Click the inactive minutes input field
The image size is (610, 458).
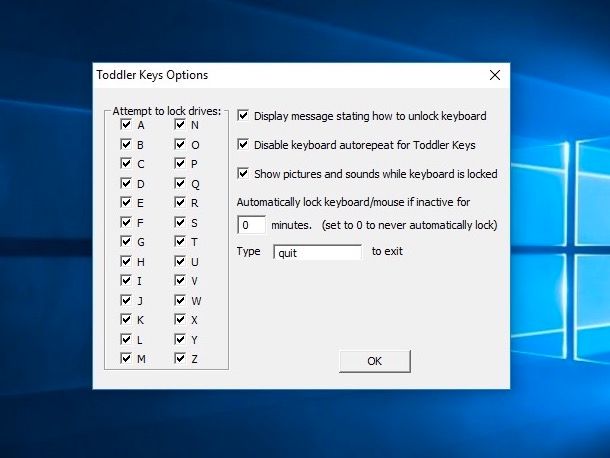click(x=251, y=225)
